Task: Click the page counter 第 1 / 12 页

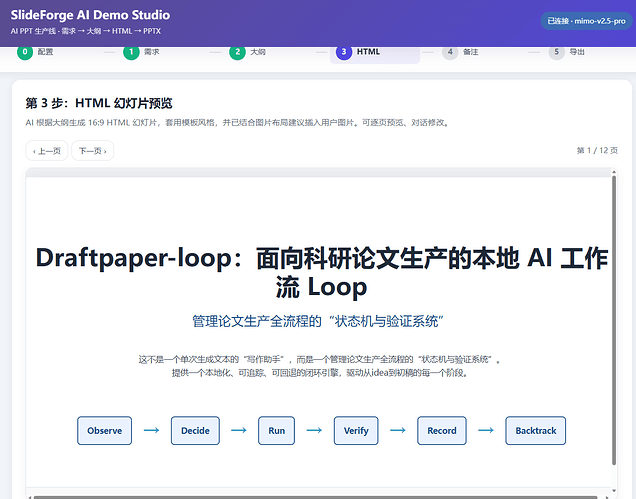Action: coord(597,151)
